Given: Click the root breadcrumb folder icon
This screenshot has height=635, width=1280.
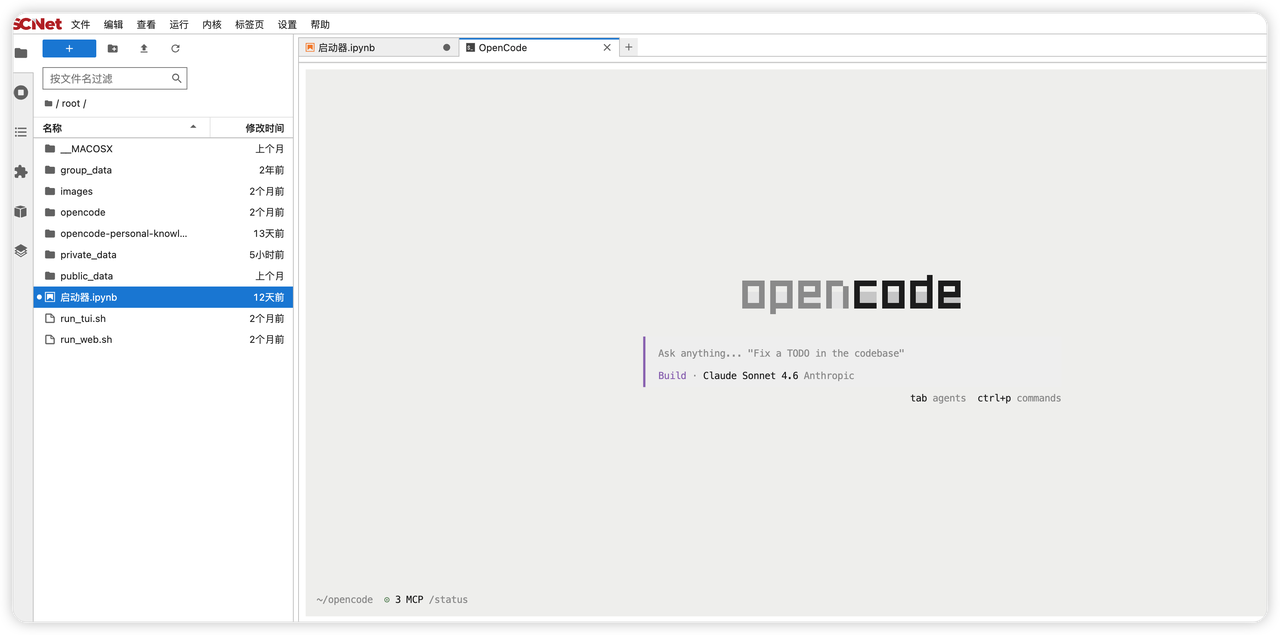Looking at the screenshot, I should click(49, 103).
